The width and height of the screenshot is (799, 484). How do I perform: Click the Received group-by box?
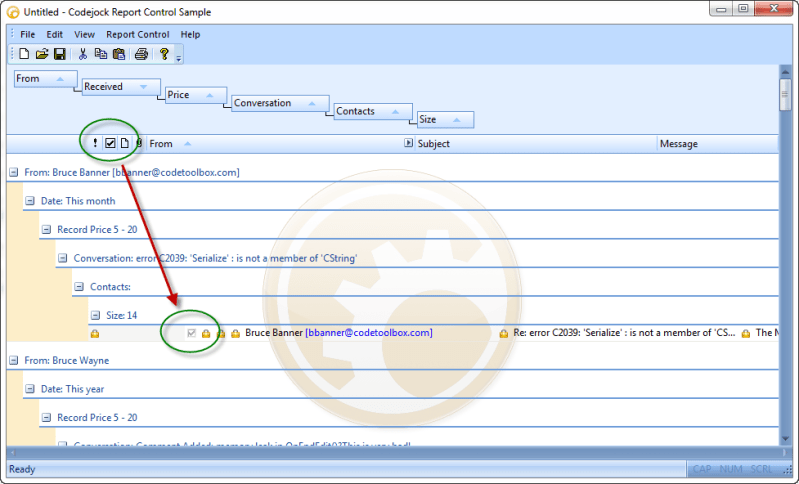tap(121, 87)
